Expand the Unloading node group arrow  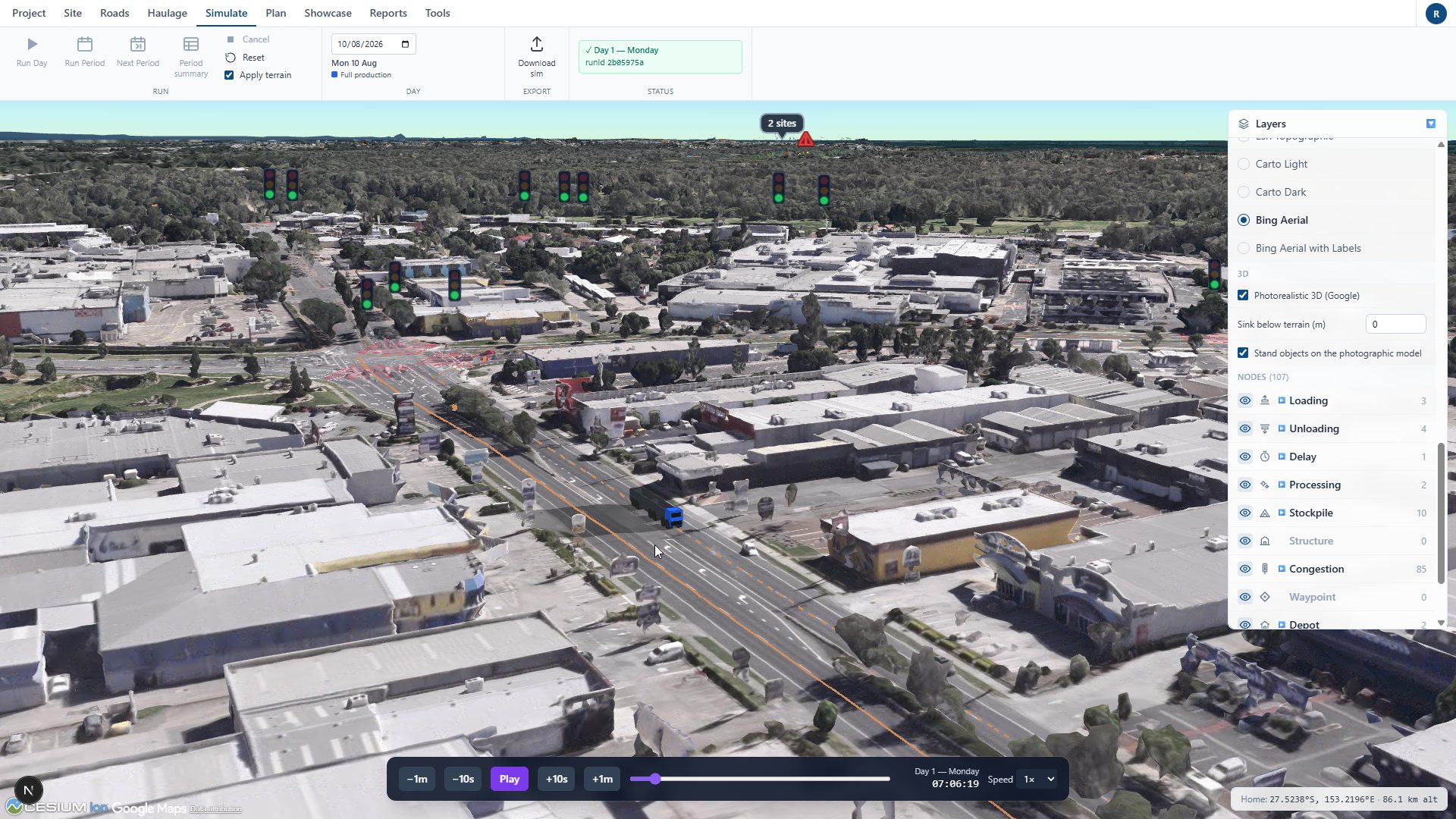tap(1282, 428)
